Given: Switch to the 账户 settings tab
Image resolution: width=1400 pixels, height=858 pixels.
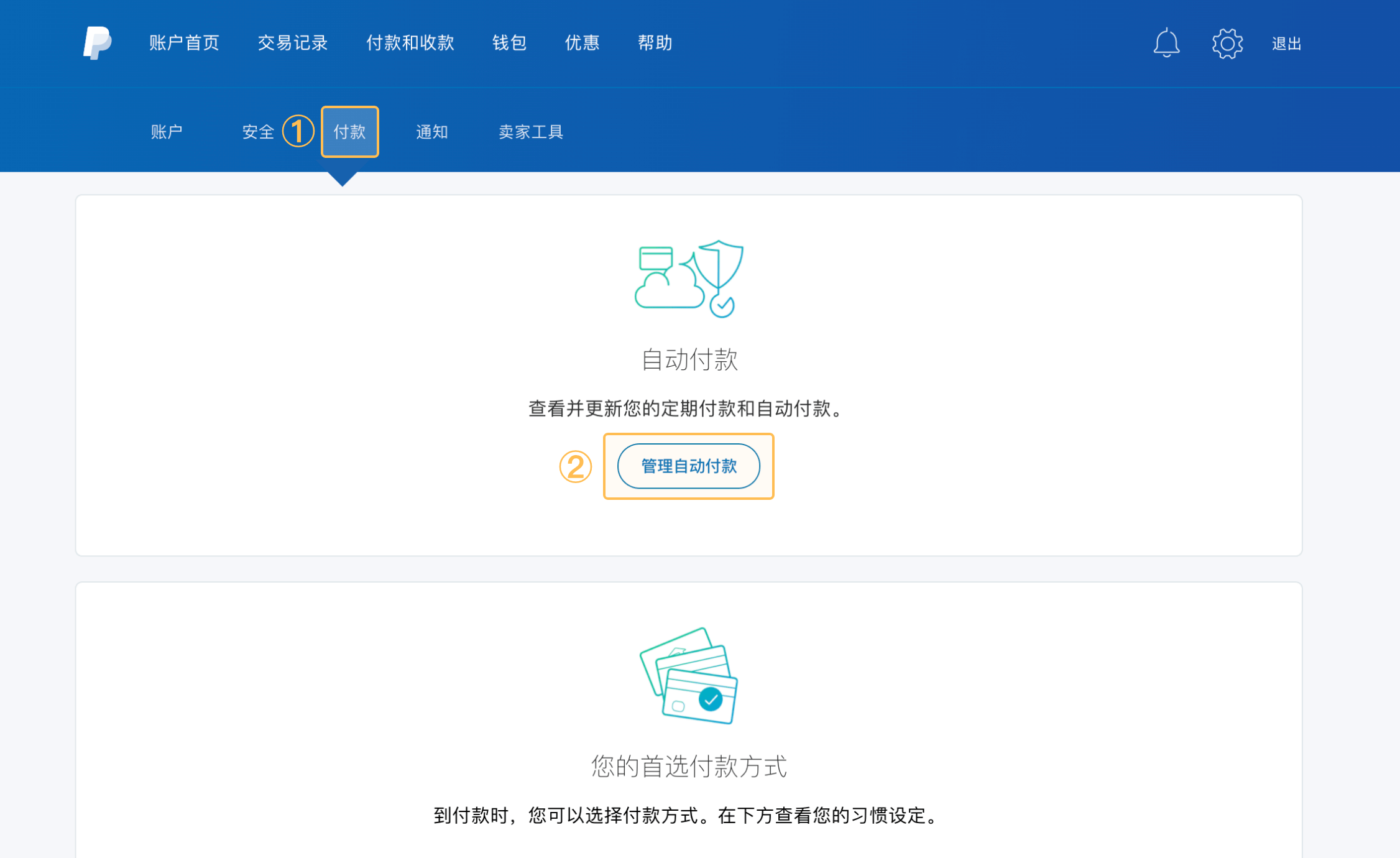Looking at the screenshot, I should tap(167, 132).
